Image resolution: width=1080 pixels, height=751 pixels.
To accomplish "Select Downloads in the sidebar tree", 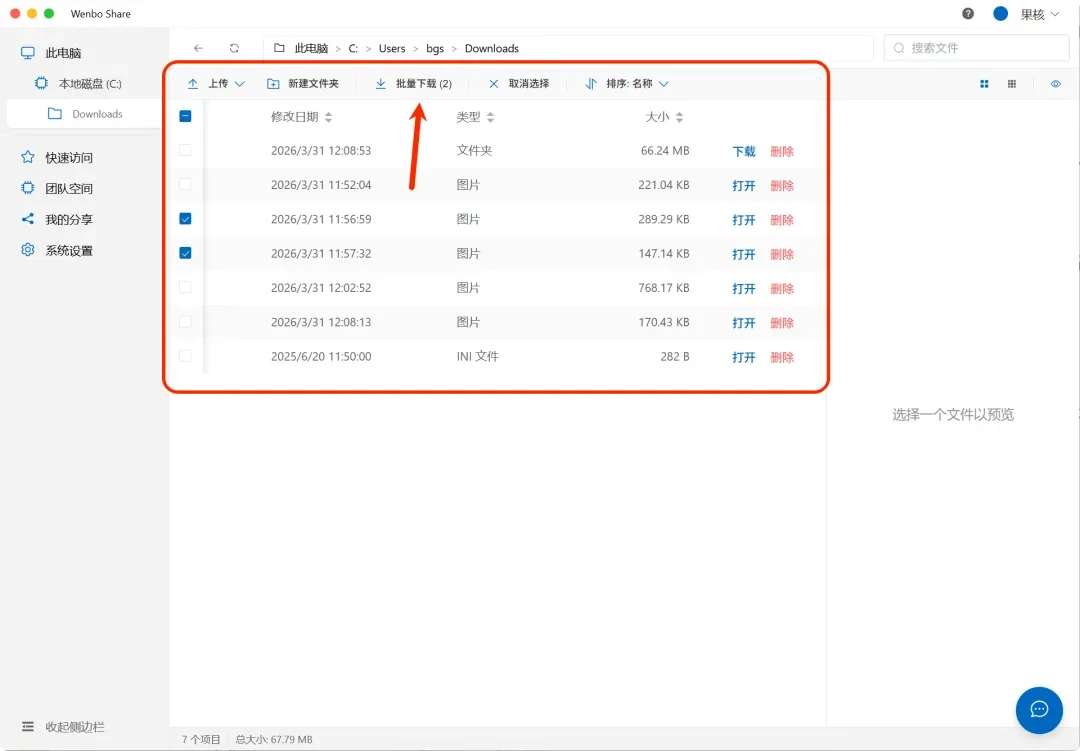I will (85, 114).
